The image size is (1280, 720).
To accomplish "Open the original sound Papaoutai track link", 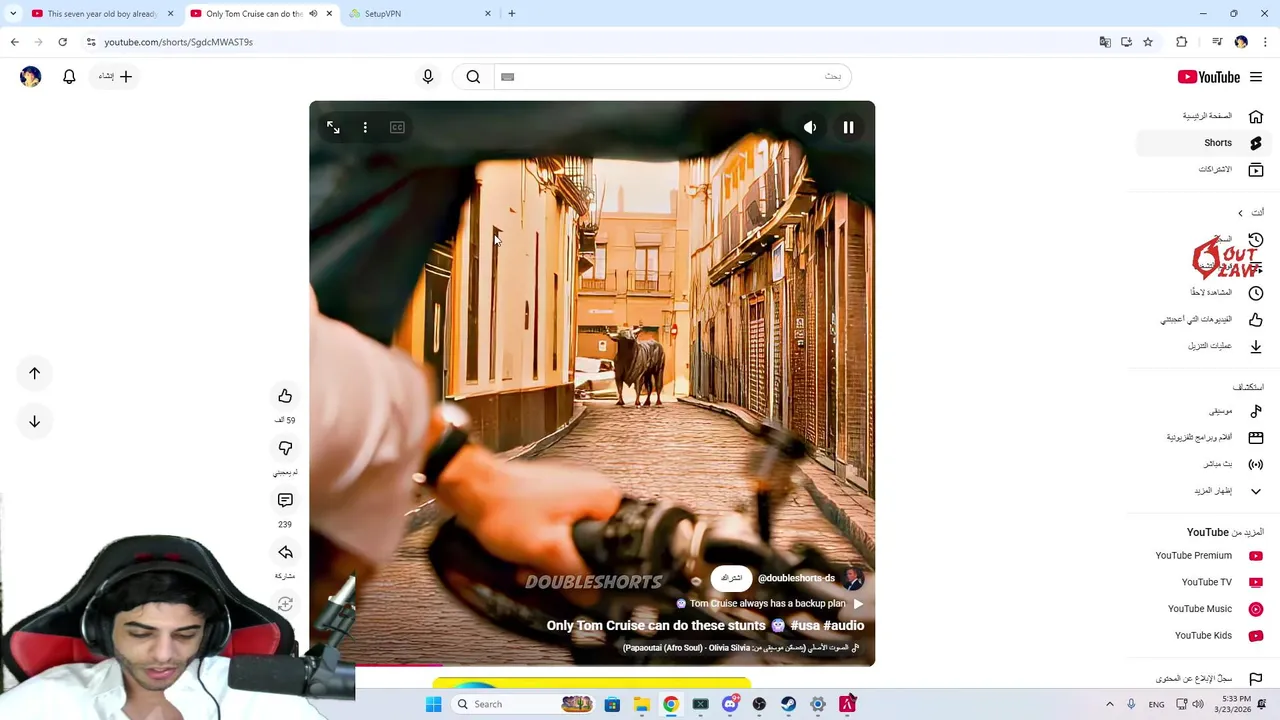I will [x=740, y=648].
